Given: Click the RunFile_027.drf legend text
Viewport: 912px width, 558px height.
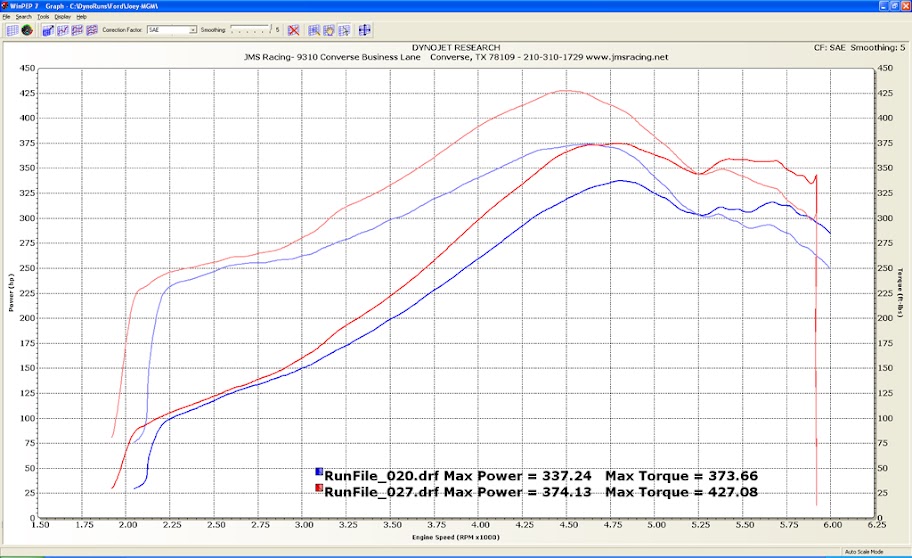Looking at the screenshot, I should 382,492.
